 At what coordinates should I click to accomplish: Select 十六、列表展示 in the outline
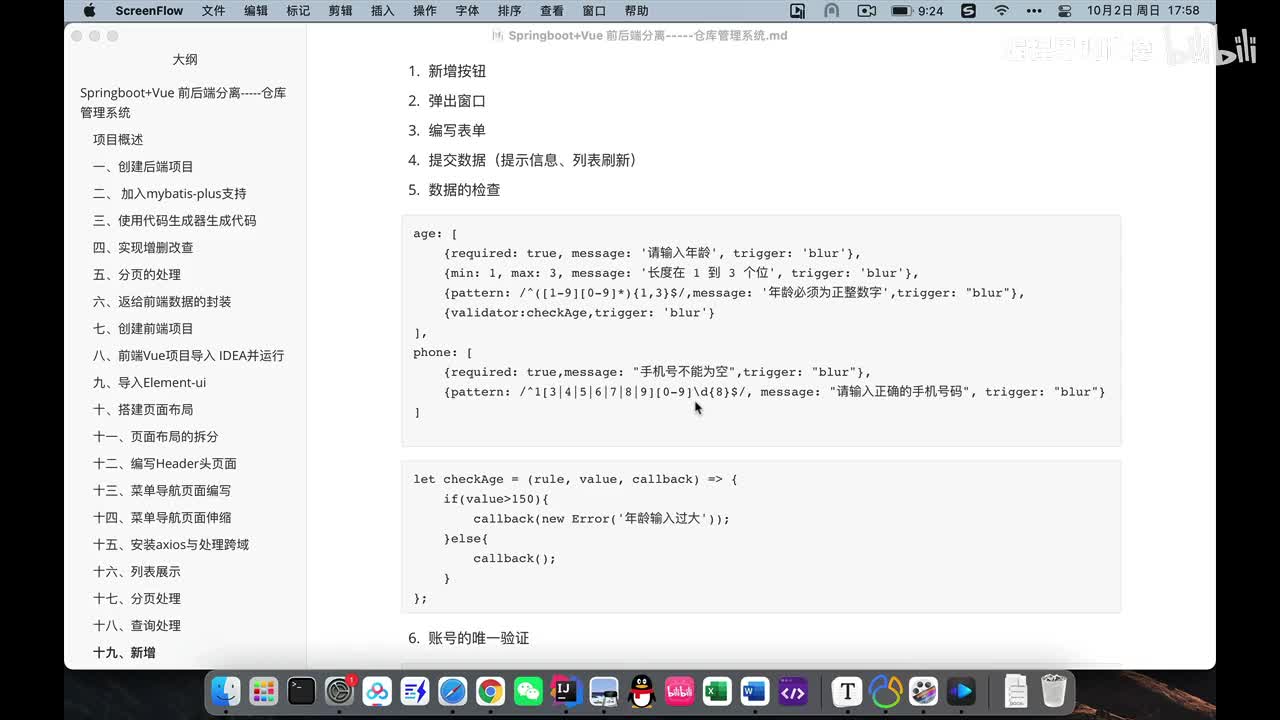coord(137,572)
